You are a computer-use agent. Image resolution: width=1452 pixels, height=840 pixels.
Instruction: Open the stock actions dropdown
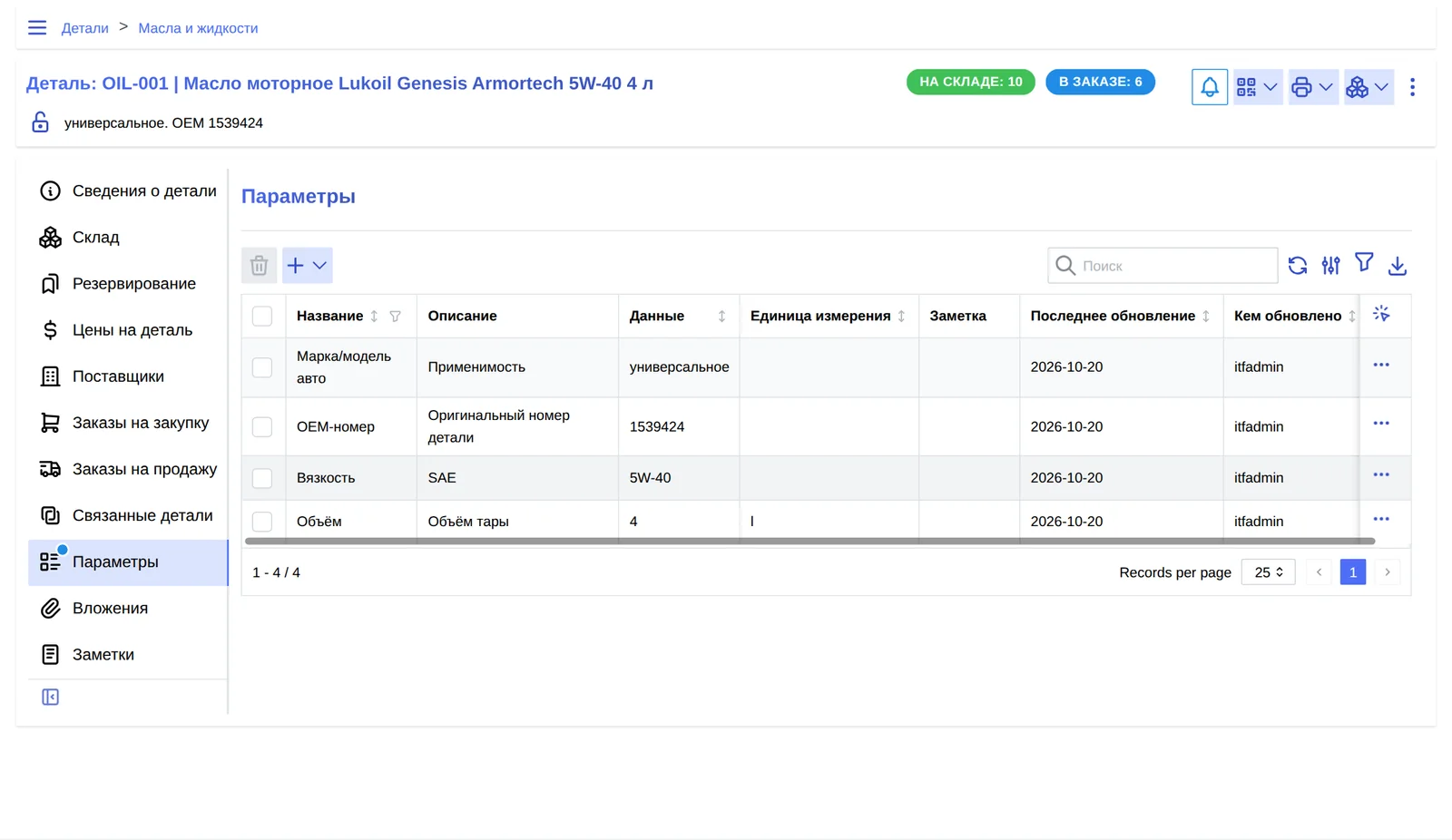click(1369, 87)
